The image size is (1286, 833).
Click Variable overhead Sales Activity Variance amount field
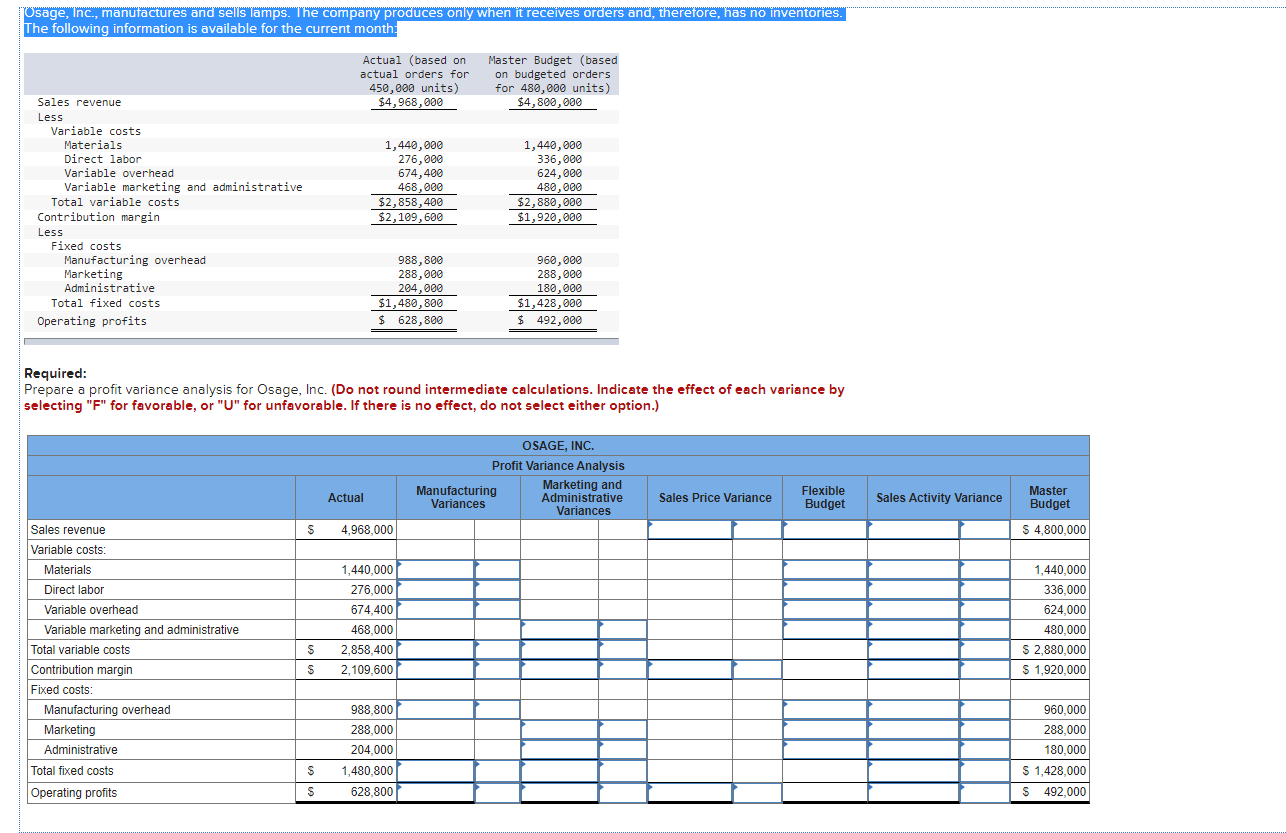[x=913, y=610]
